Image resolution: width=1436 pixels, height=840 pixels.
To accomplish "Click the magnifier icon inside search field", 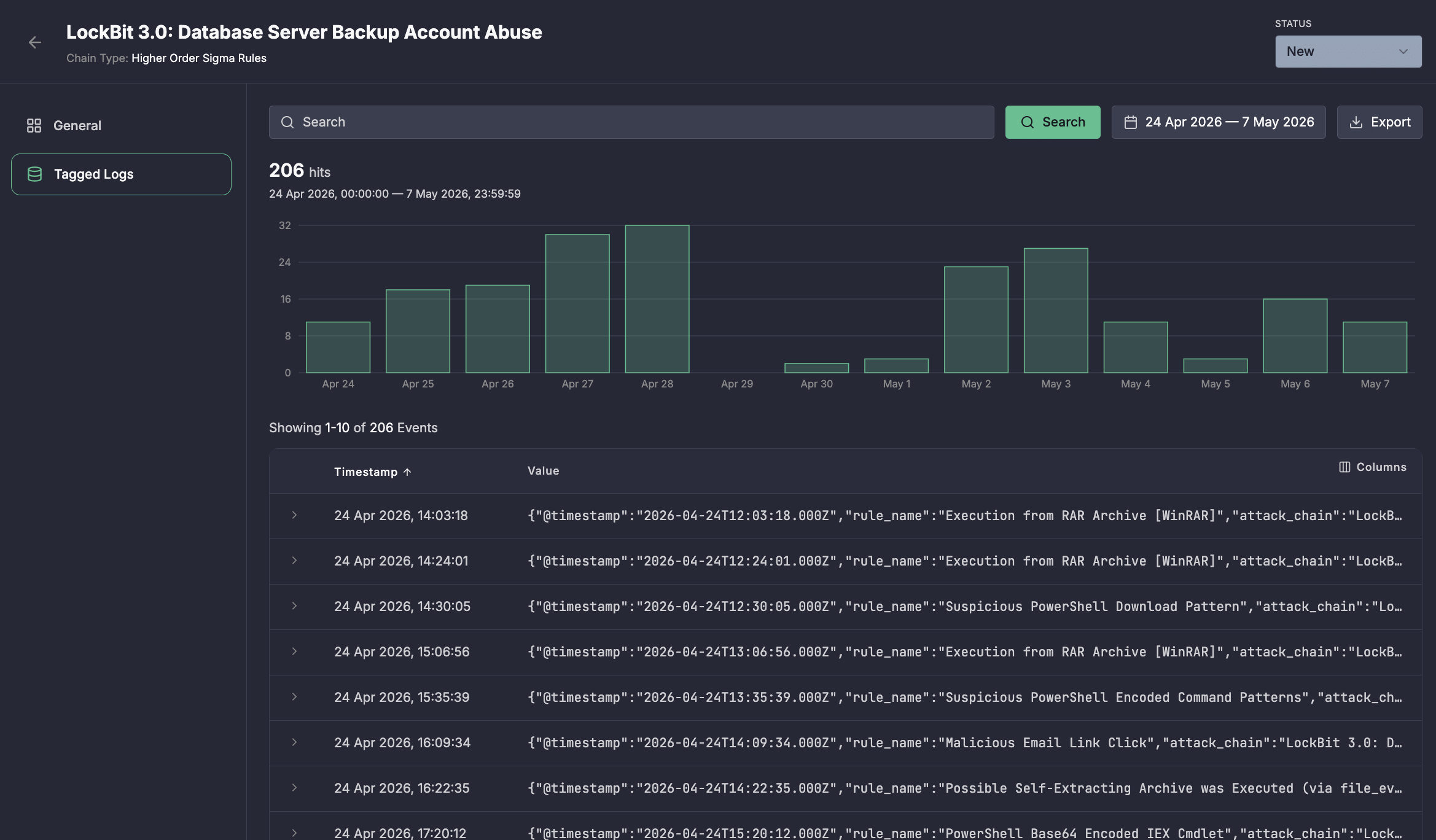I will pyautogui.click(x=287, y=122).
